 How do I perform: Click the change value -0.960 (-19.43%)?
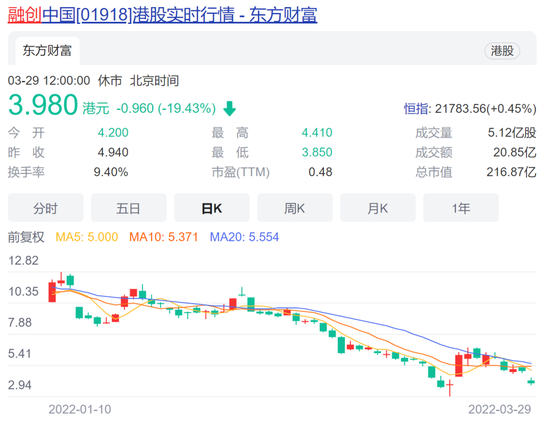[166, 108]
